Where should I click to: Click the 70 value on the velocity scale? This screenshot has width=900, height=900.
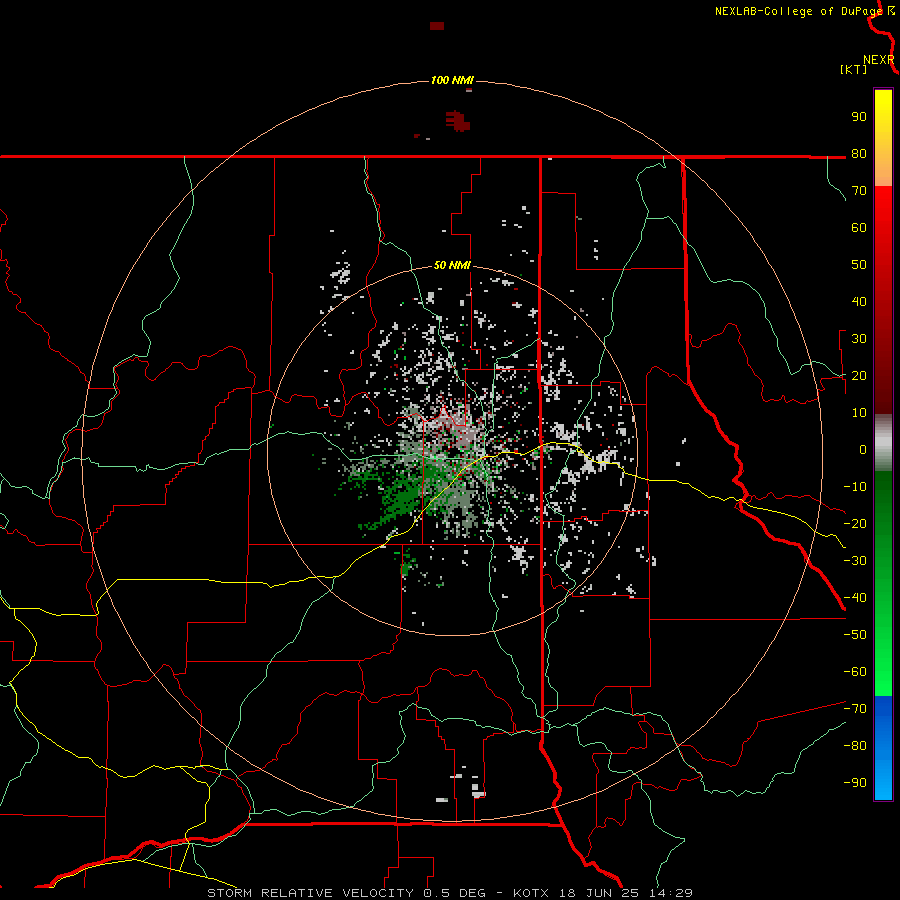859,191
